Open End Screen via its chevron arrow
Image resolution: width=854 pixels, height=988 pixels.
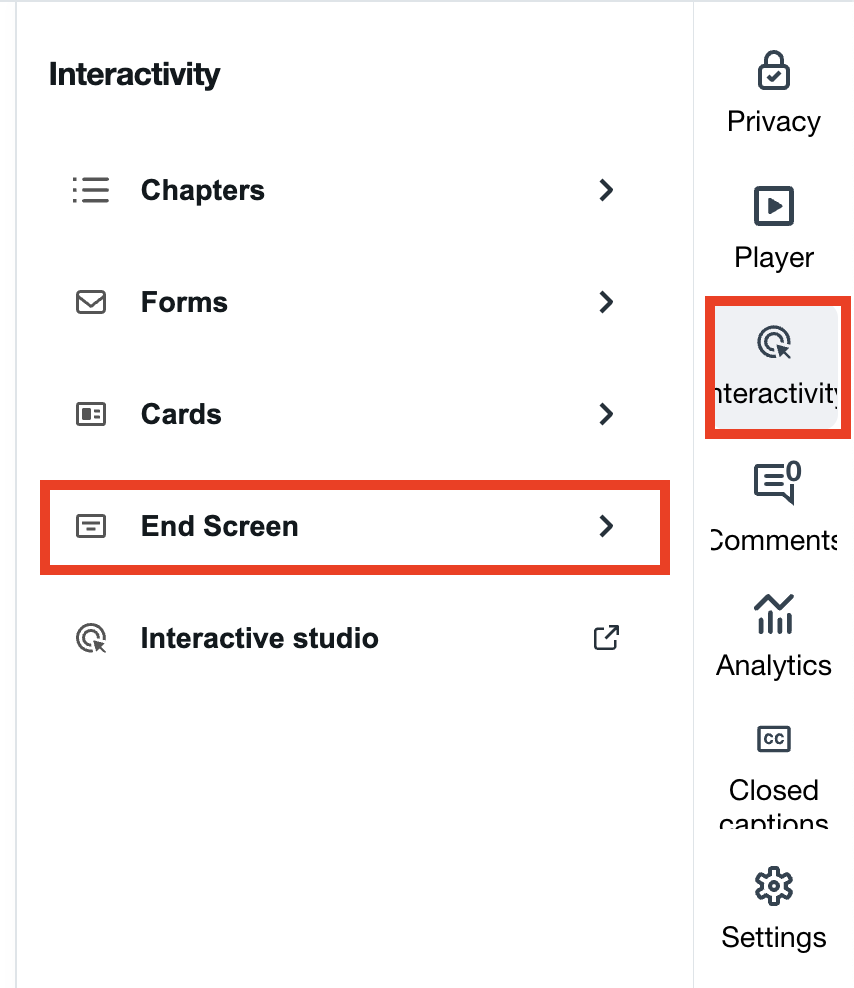pyautogui.click(x=606, y=527)
